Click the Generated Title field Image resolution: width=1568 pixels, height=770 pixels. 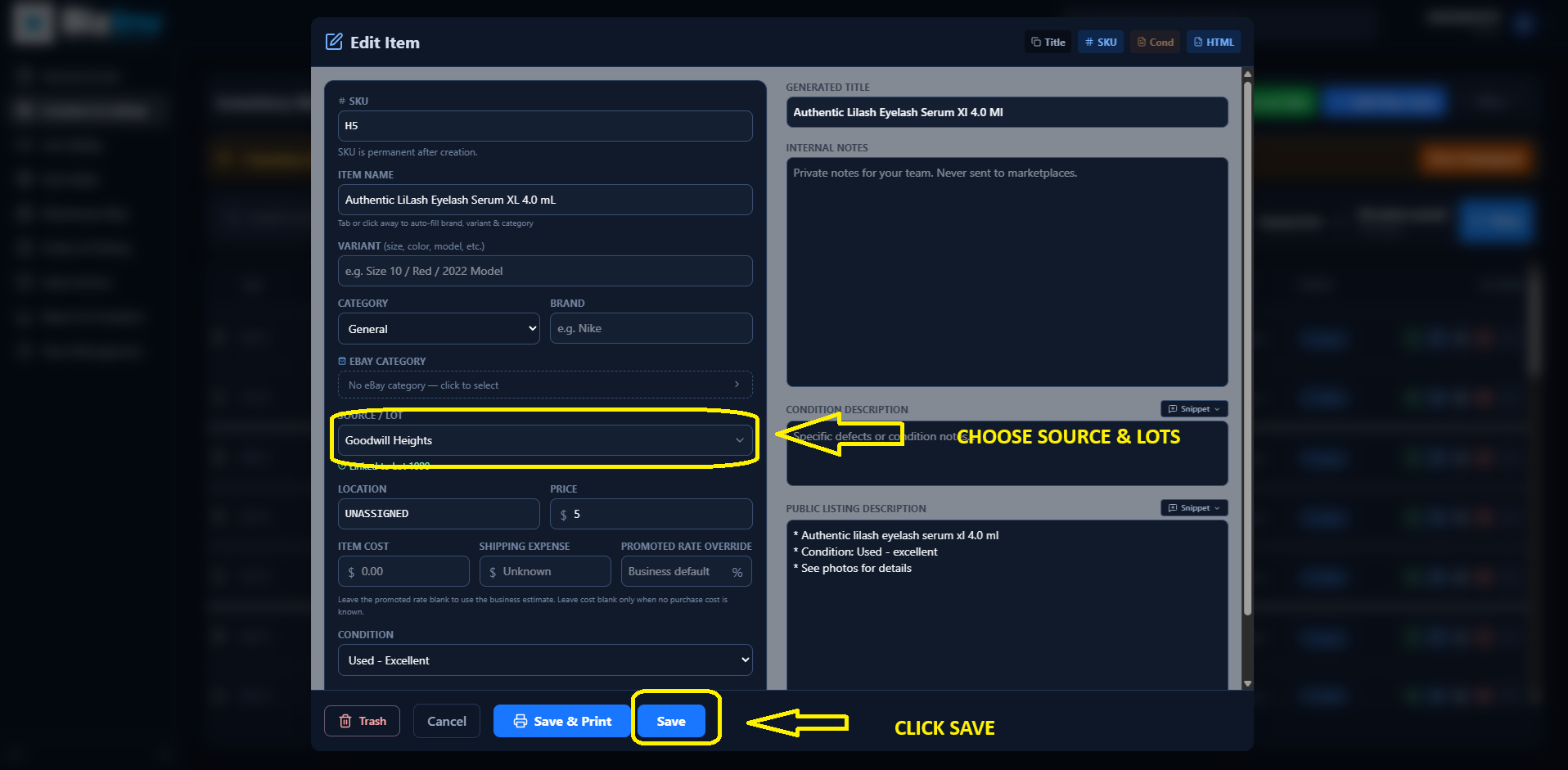tap(1007, 112)
